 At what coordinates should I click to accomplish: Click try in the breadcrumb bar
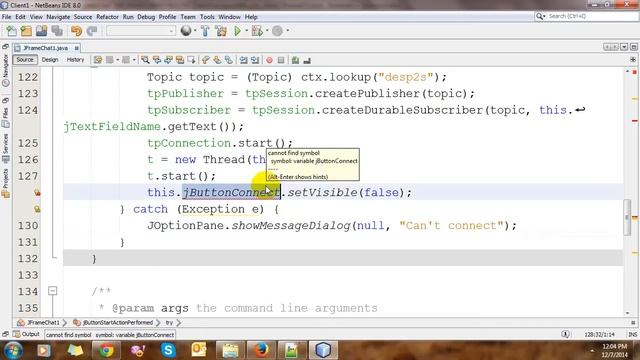pyautogui.click(x=169, y=322)
